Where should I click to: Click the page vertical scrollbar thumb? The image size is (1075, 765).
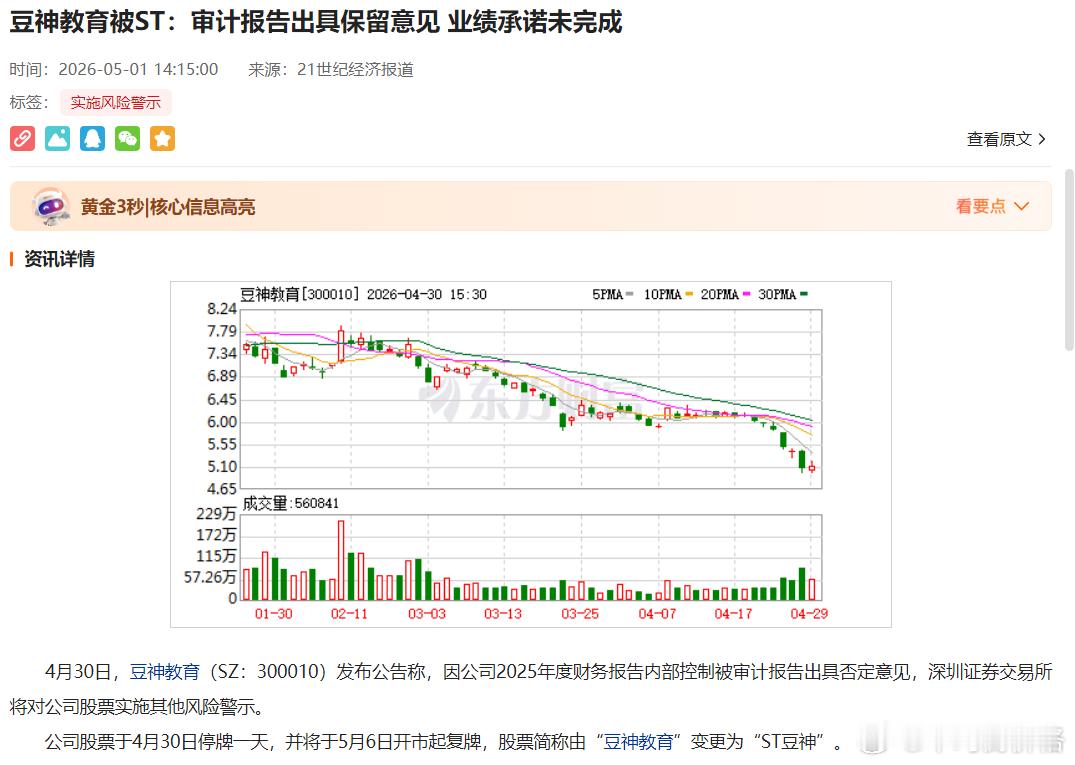(1069, 260)
